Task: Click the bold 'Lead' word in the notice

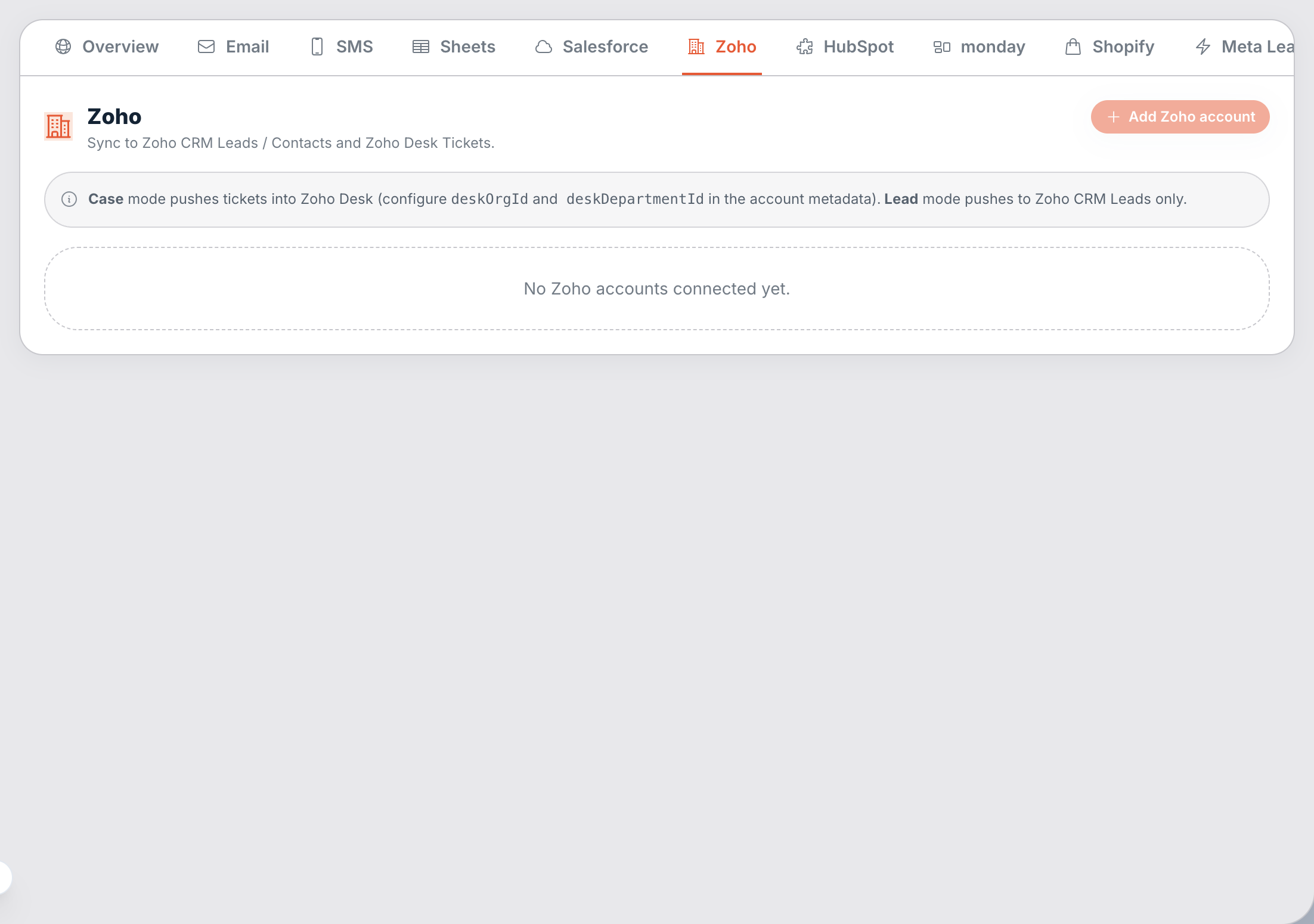Action: (x=901, y=199)
